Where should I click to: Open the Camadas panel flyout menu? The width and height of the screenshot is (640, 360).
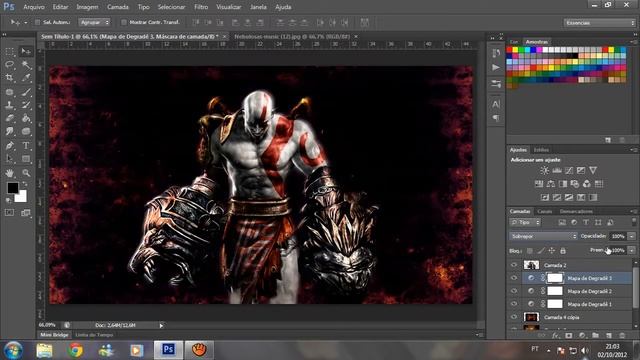pos(633,211)
